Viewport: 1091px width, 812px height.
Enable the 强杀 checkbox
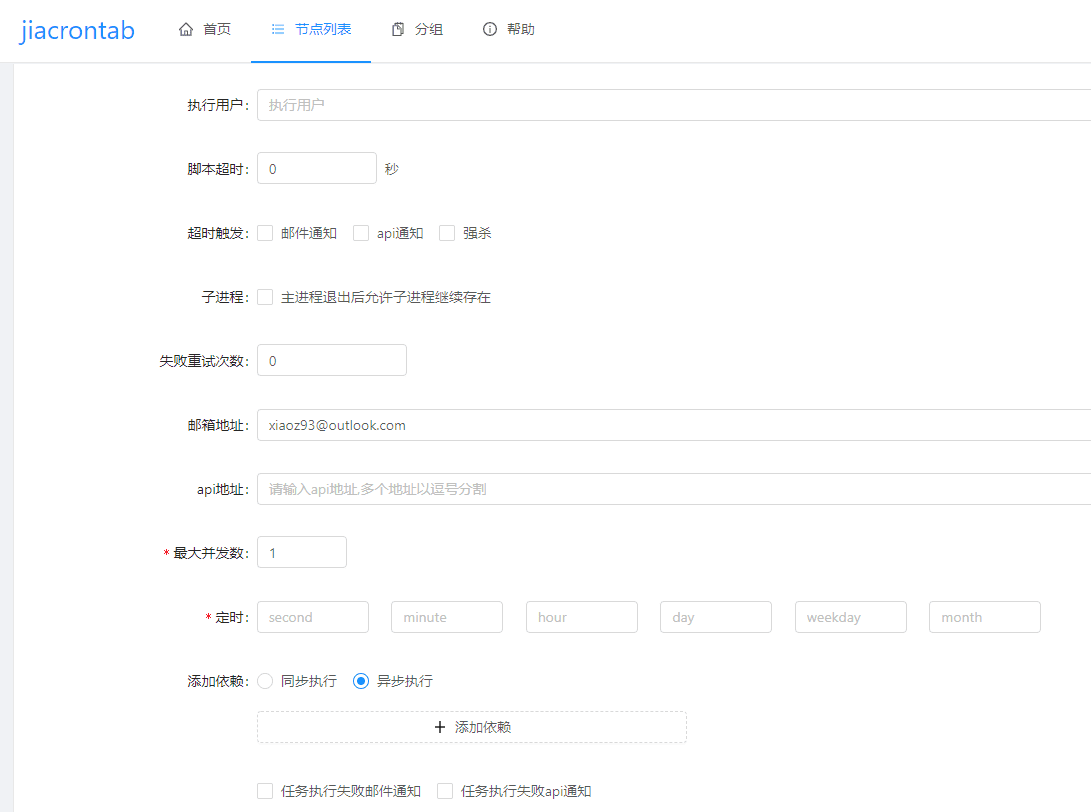point(447,232)
